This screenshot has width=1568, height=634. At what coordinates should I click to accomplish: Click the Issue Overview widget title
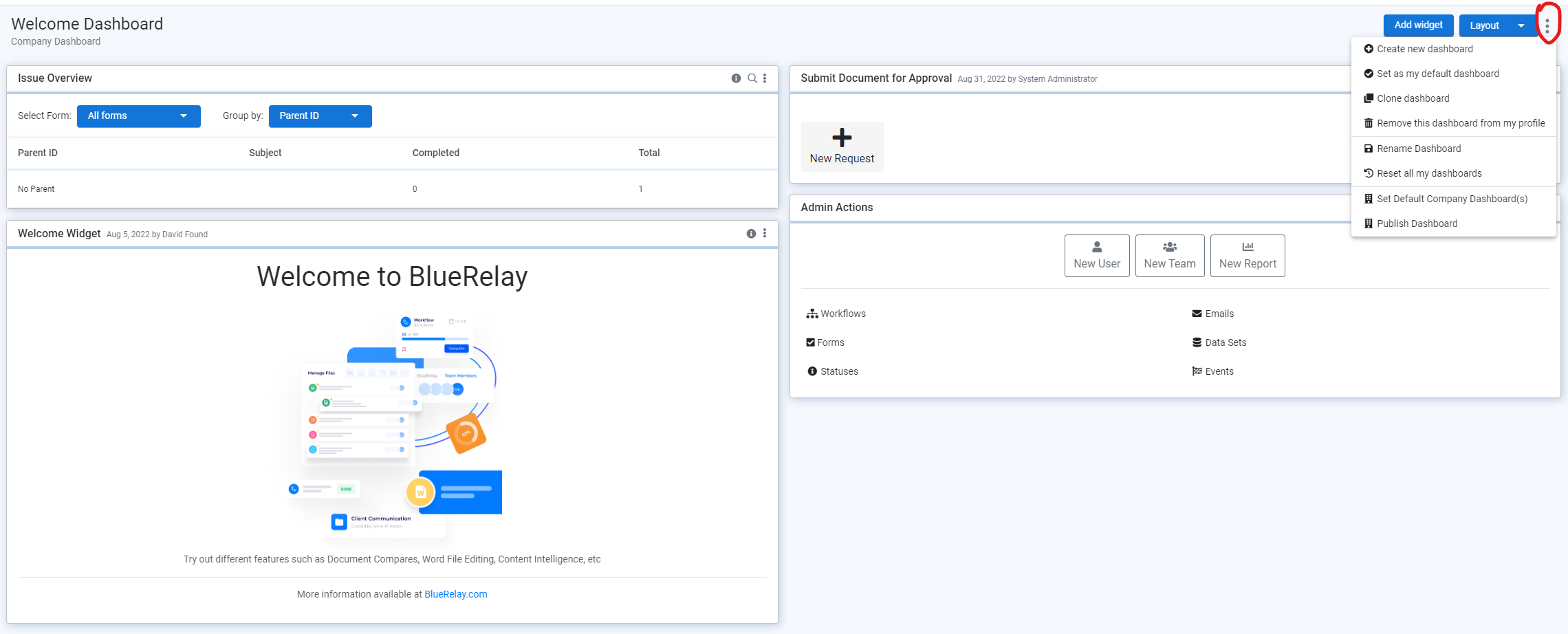[55, 78]
